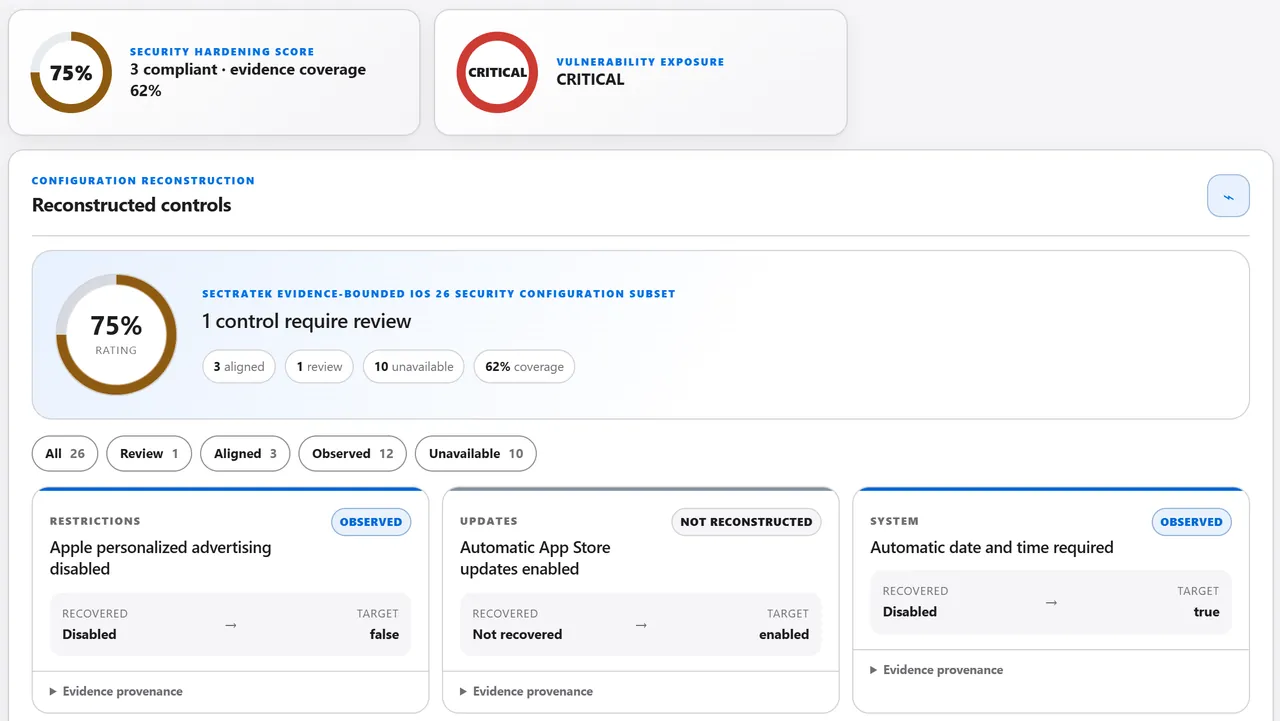Click '1 control require review' text
Viewport: 1280px width, 721px height.
click(x=306, y=322)
